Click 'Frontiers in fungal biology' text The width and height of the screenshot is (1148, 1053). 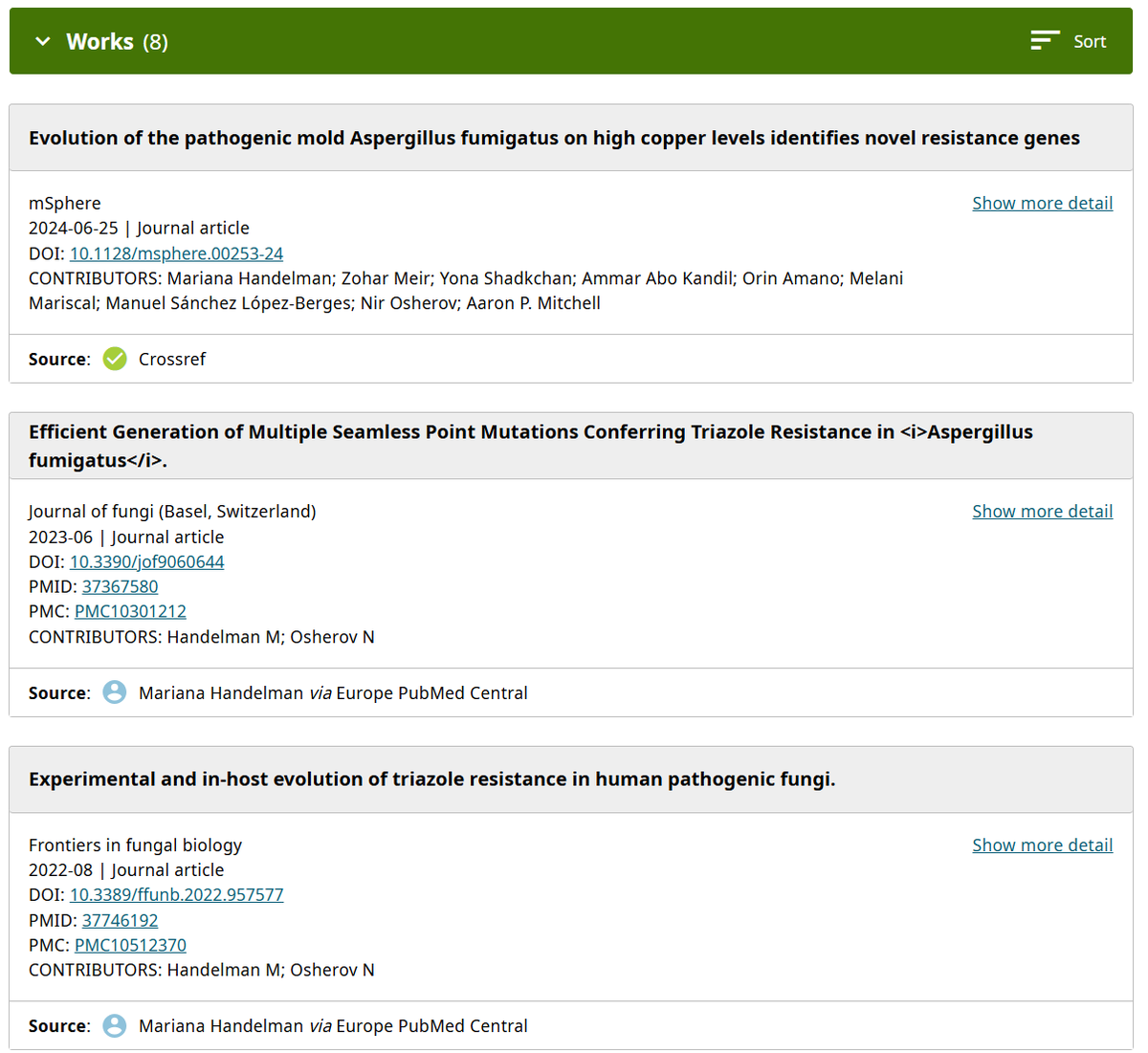[x=135, y=845]
